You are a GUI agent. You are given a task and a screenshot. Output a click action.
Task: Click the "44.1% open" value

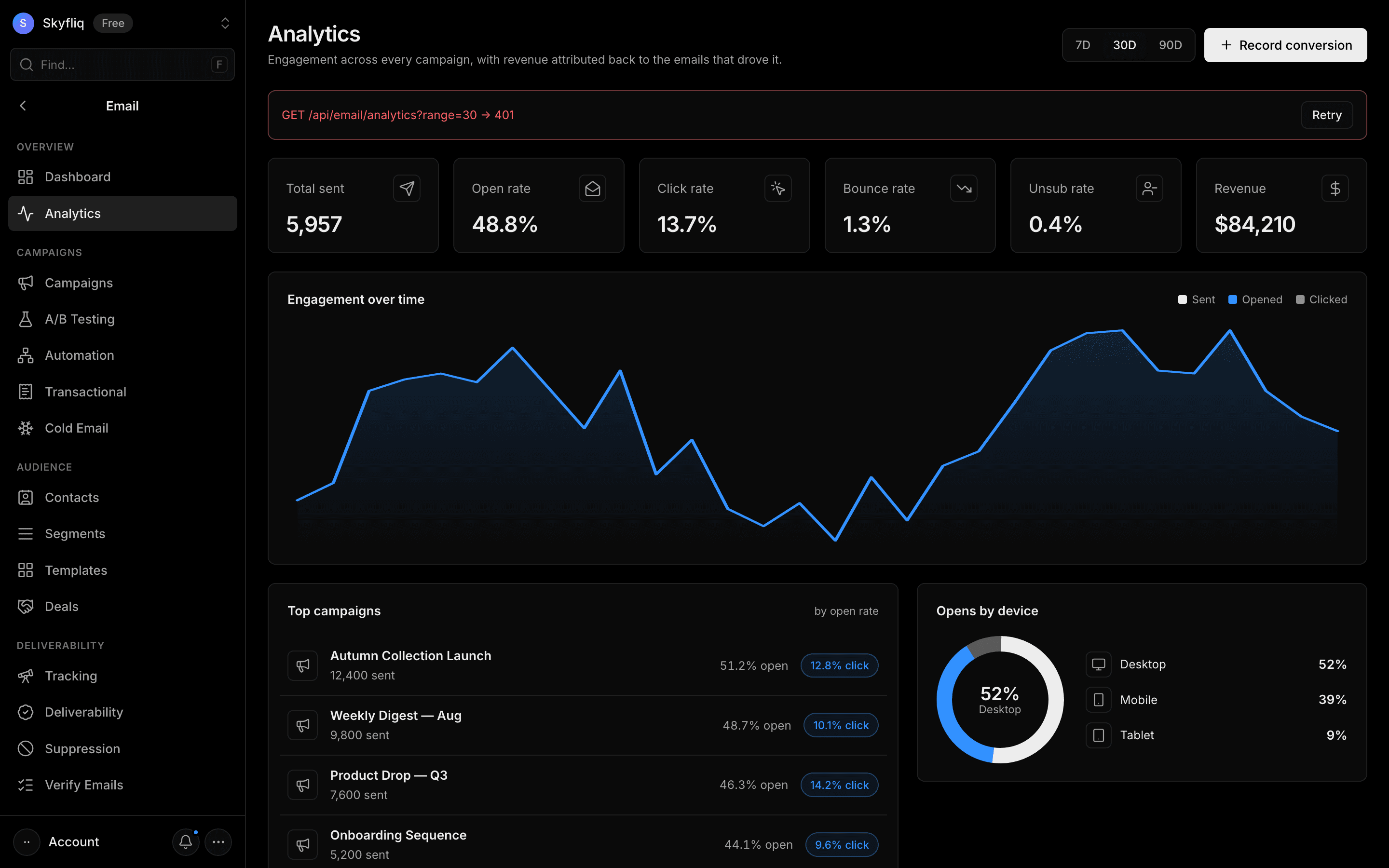(758, 844)
